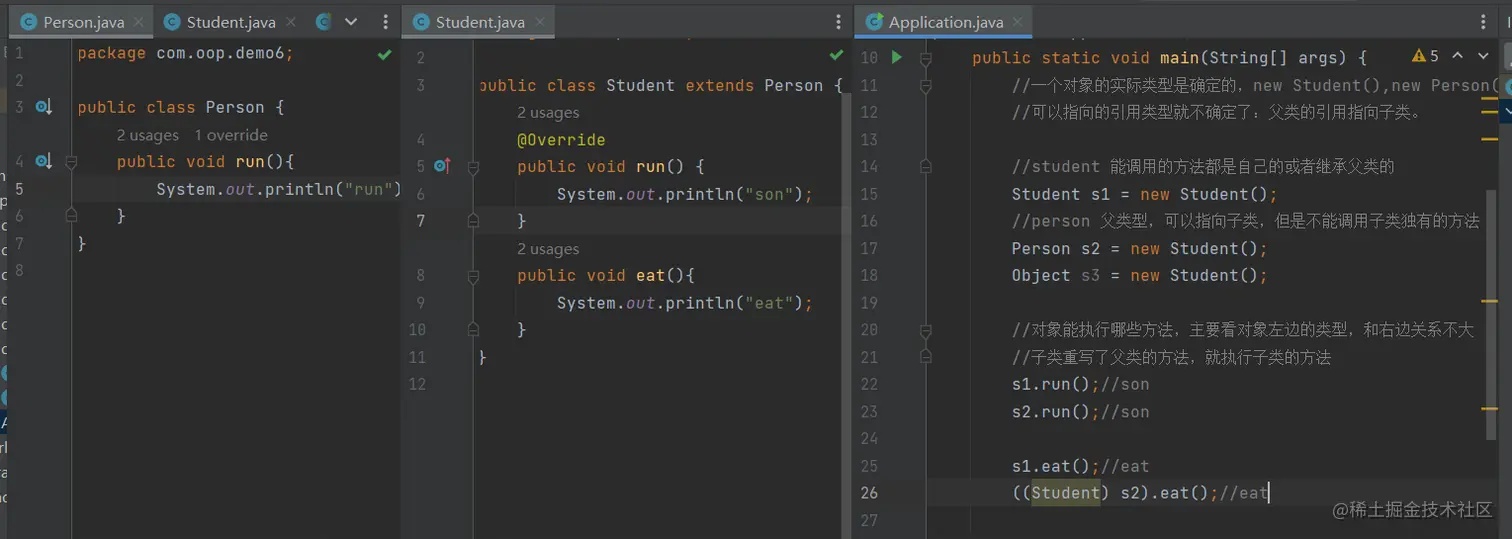Collapse Student run() at its line 5 fold marker
This screenshot has width=1512, height=539.
pyautogui.click(x=474, y=166)
